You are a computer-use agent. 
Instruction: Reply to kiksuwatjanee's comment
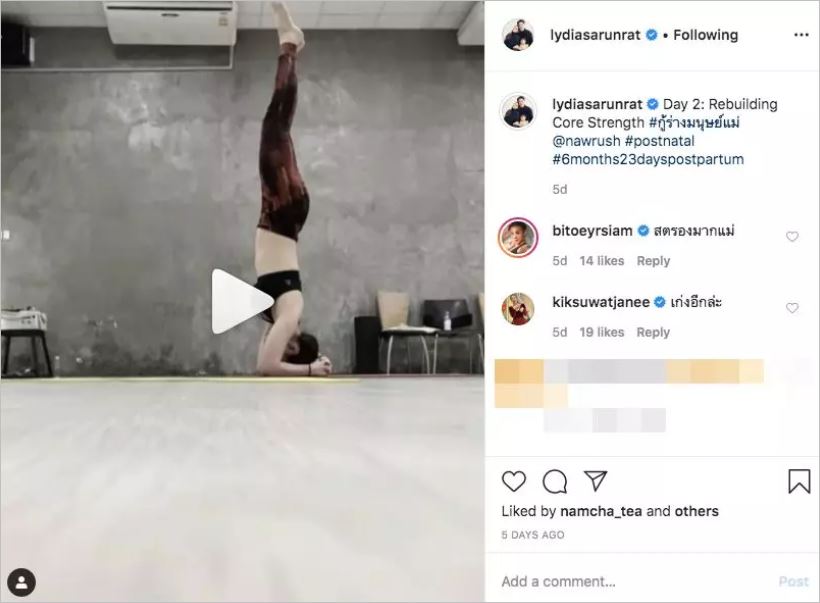point(653,333)
